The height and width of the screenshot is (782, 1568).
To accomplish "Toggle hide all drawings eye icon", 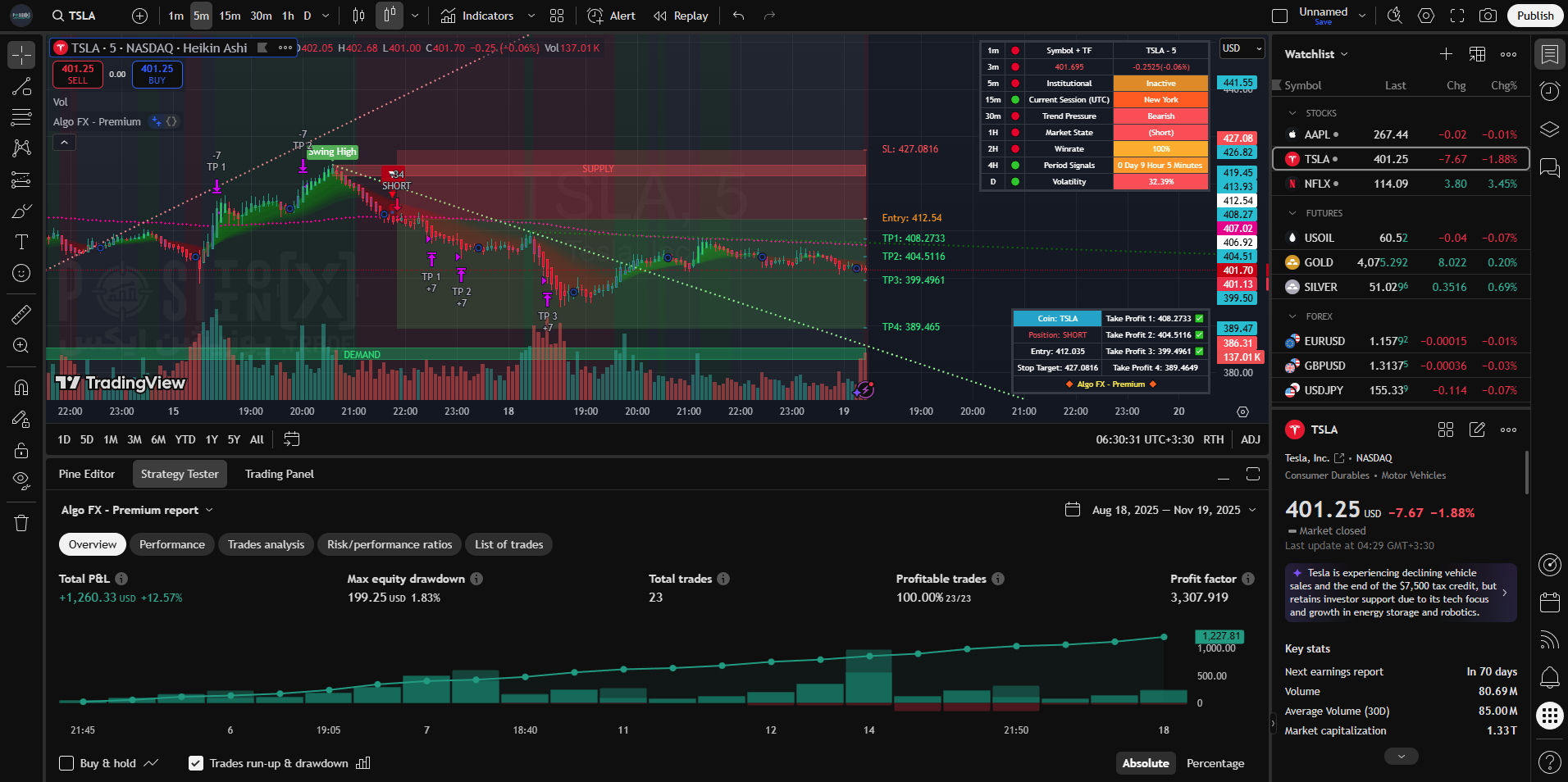I will click(x=21, y=480).
